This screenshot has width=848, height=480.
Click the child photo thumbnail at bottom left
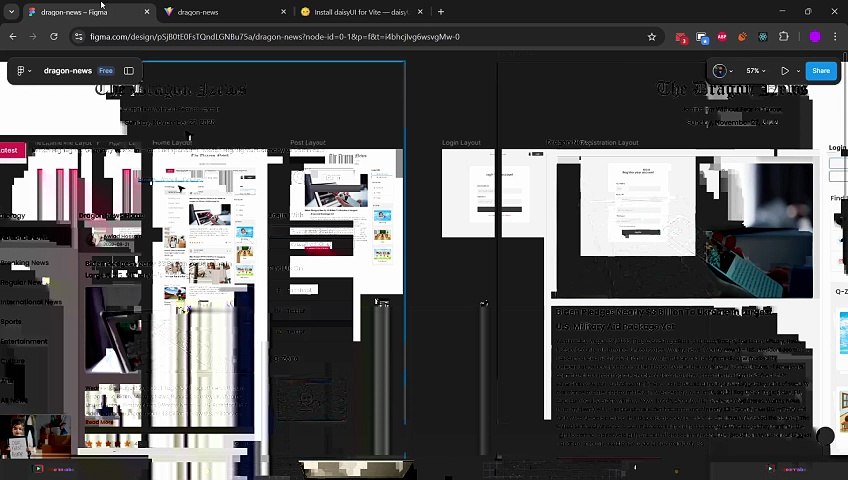click(x=35, y=437)
